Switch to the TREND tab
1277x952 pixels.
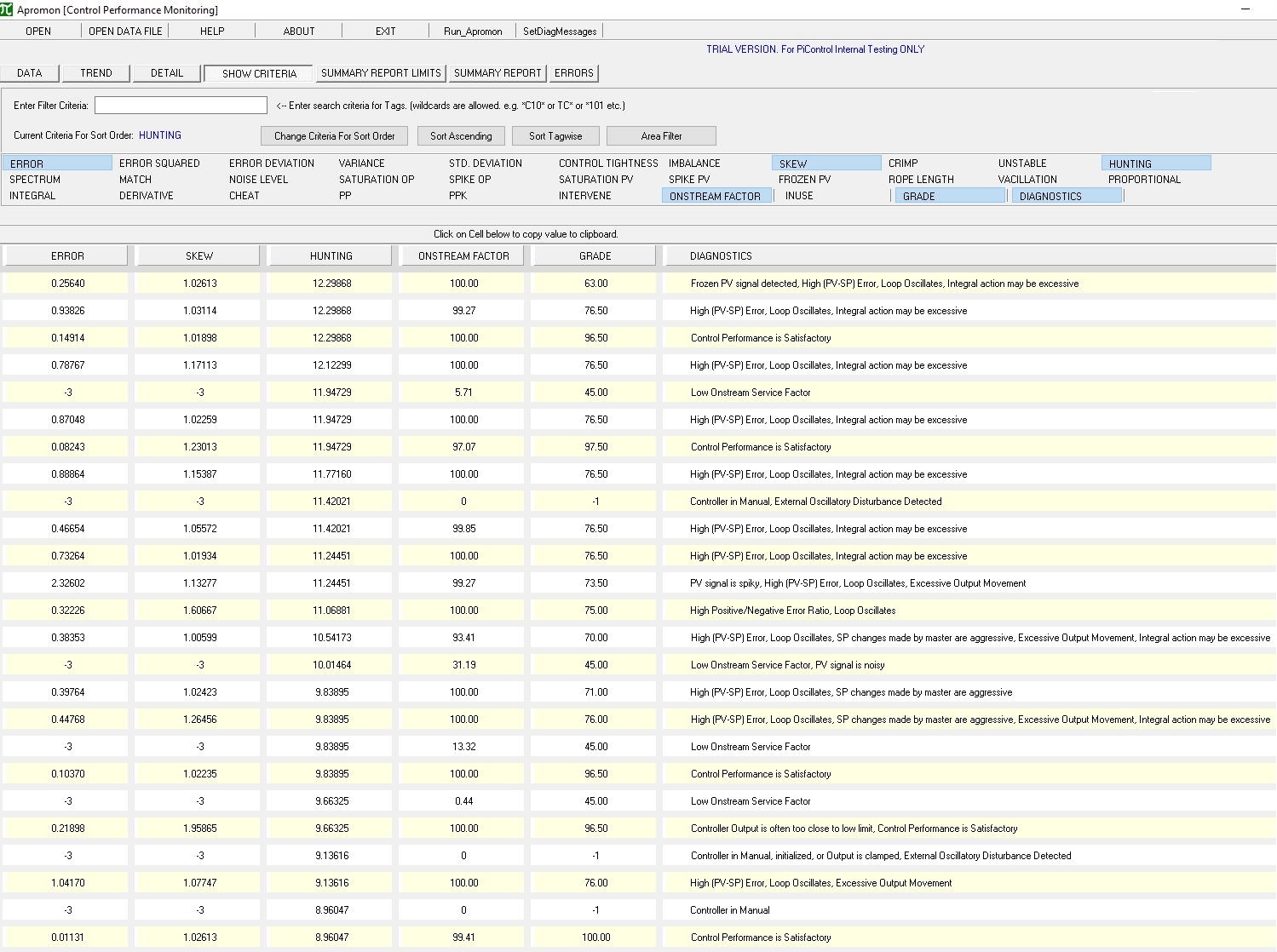[x=95, y=73]
